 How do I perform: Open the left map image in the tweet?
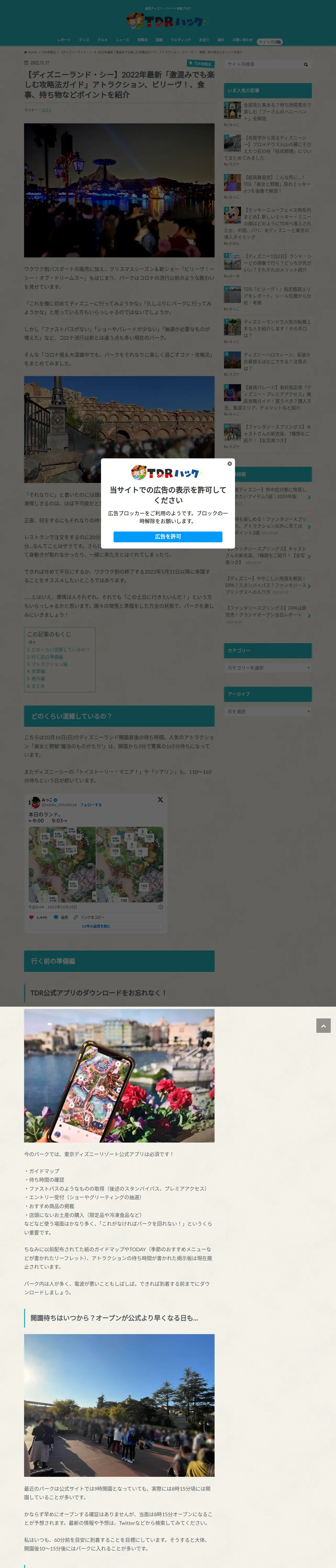[x=62, y=864]
